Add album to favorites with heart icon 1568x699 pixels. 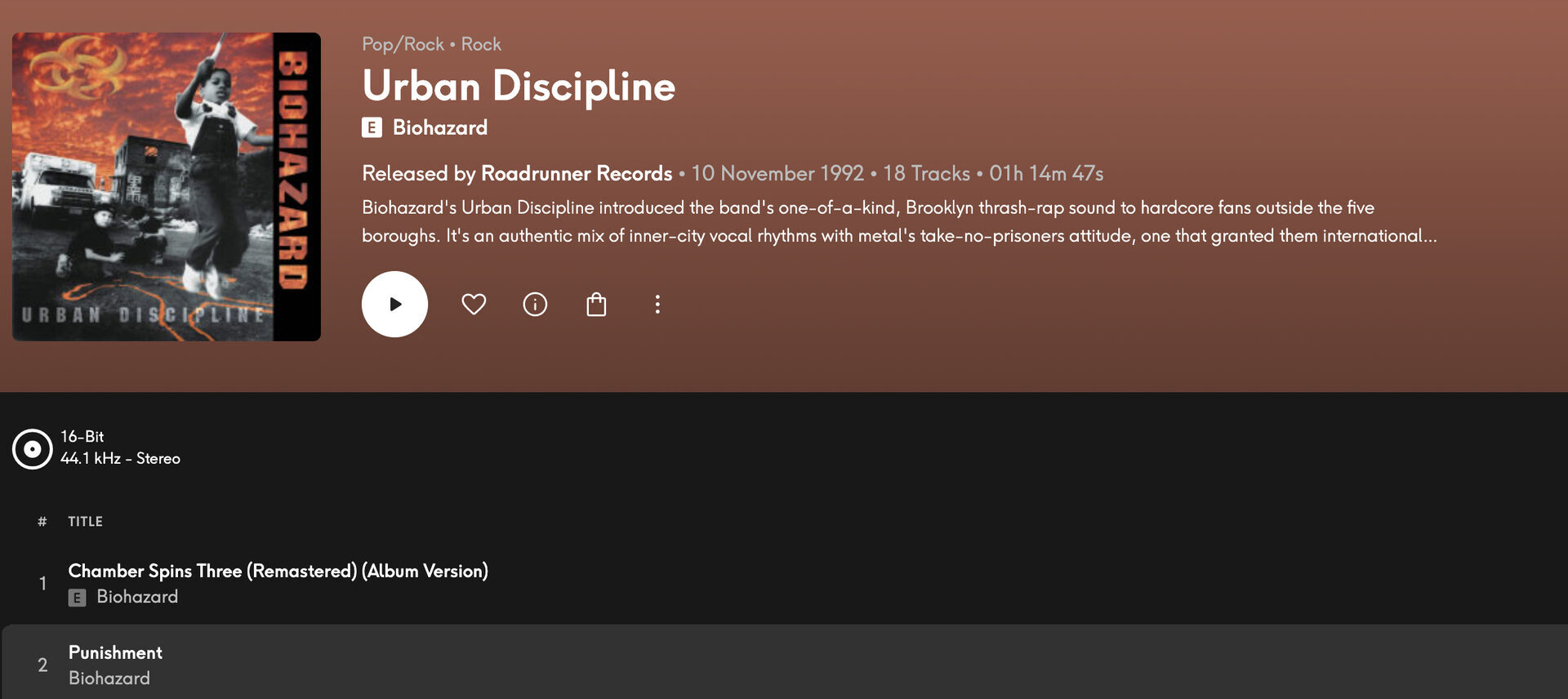[474, 304]
